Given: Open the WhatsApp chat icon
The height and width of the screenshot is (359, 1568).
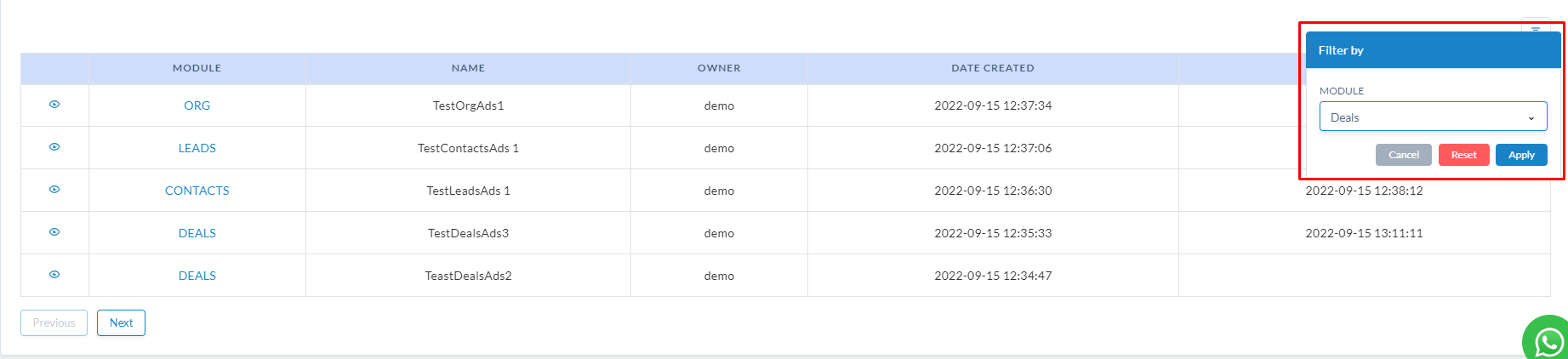Looking at the screenshot, I should [1547, 340].
